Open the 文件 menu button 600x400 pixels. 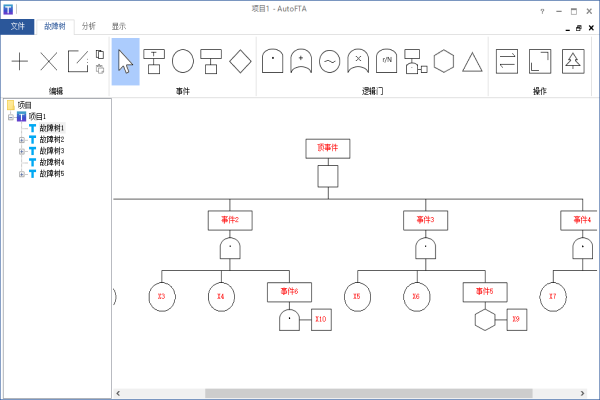coord(17,26)
